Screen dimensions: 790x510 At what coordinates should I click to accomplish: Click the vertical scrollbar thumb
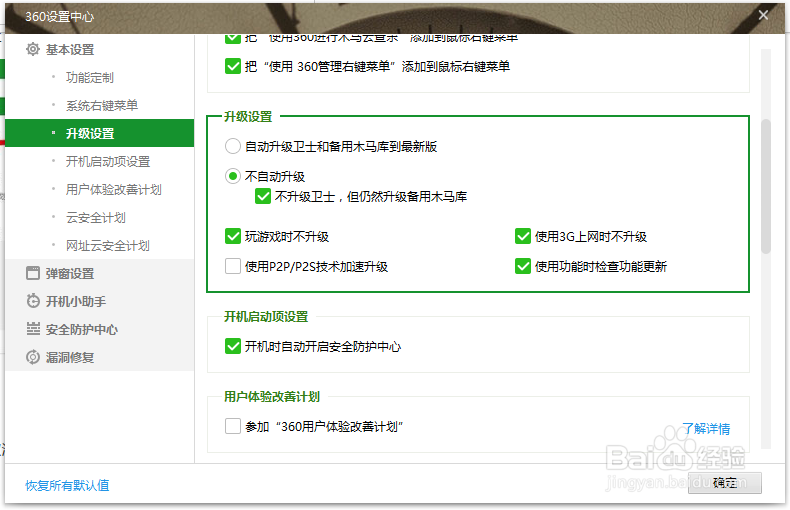(766, 186)
